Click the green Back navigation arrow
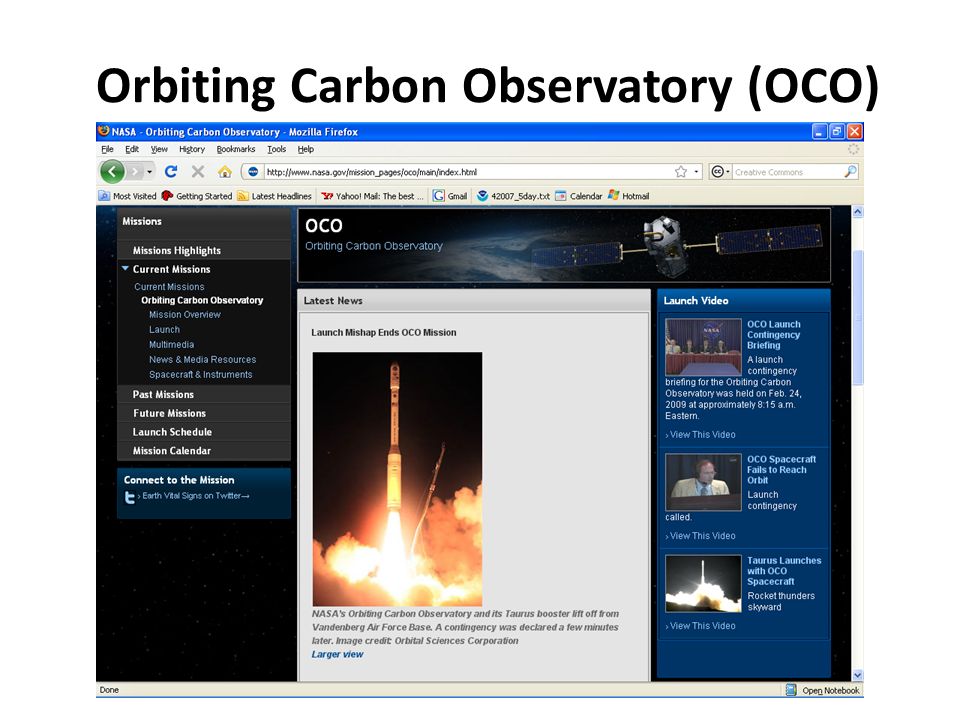960x720 pixels. (113, 172)
